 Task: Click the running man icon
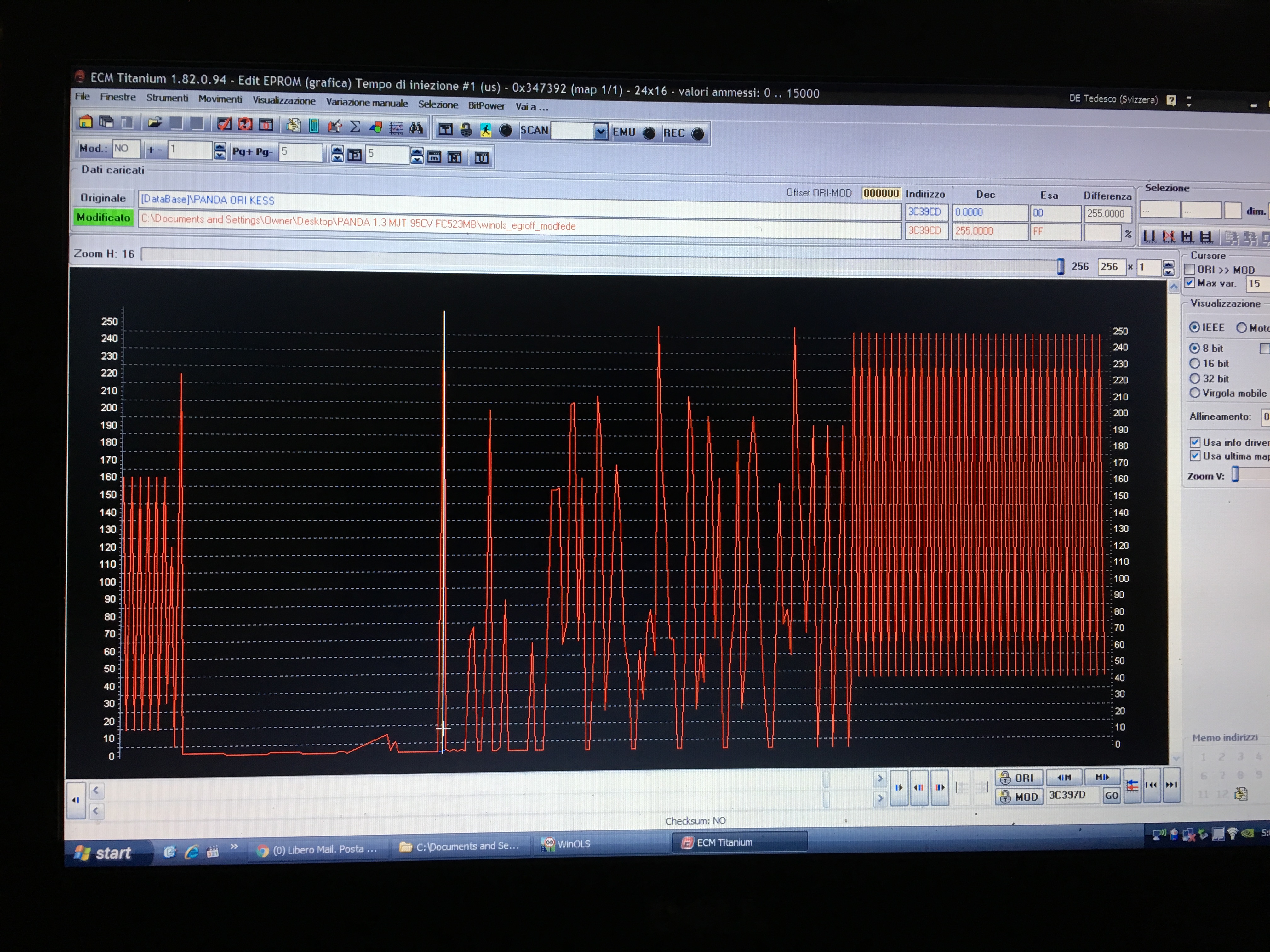[x=486, y=130]
